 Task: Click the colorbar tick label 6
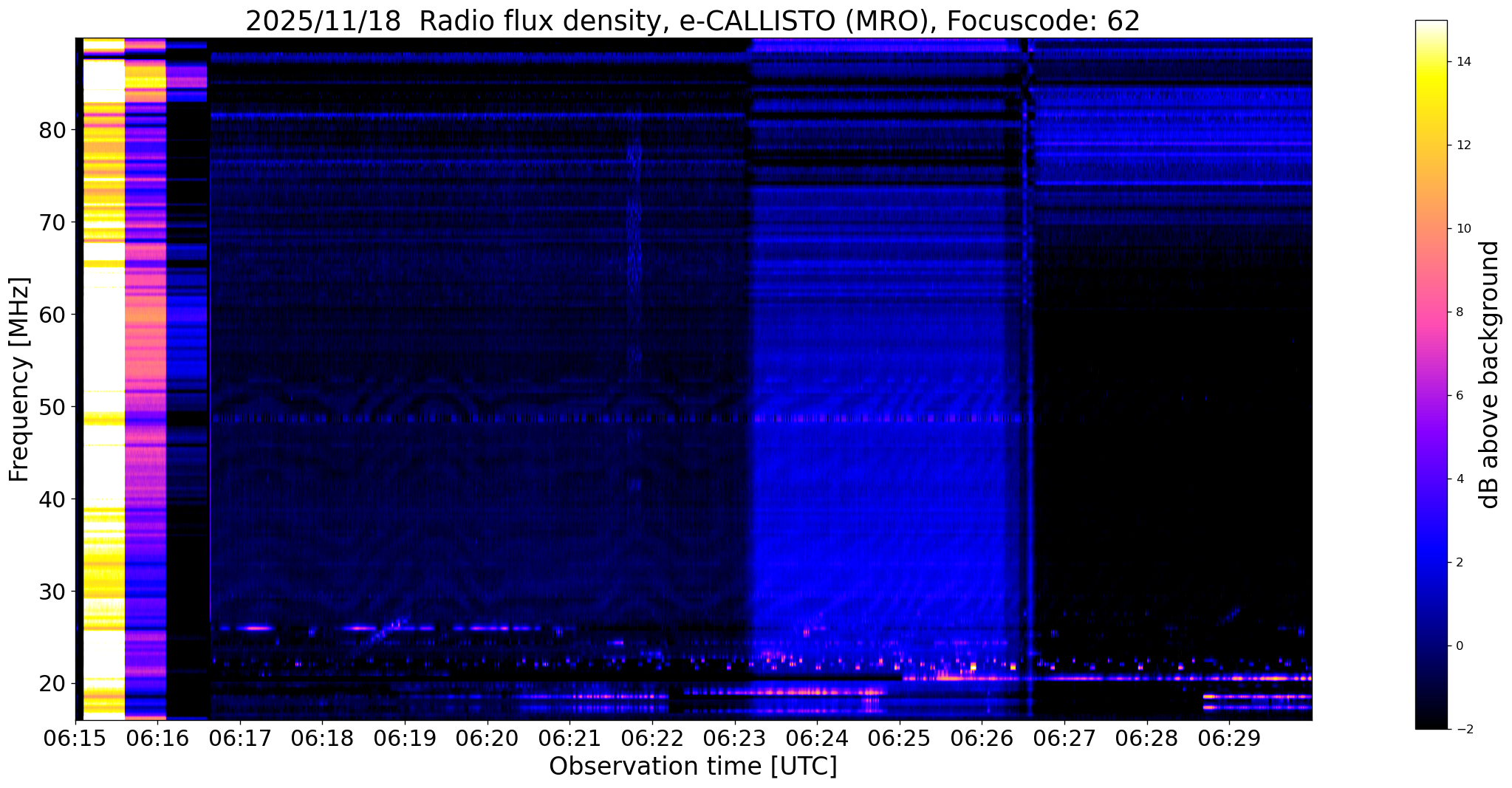tap(1458, 396)
